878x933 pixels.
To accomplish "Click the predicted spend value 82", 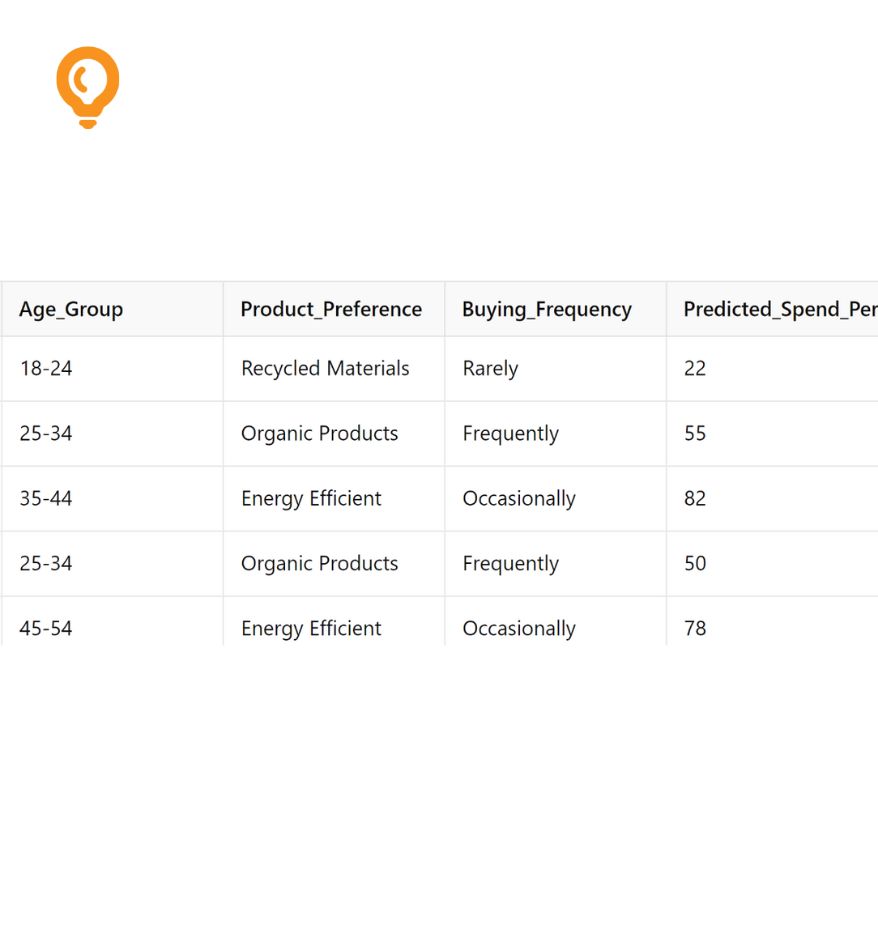I will point(695,498).
